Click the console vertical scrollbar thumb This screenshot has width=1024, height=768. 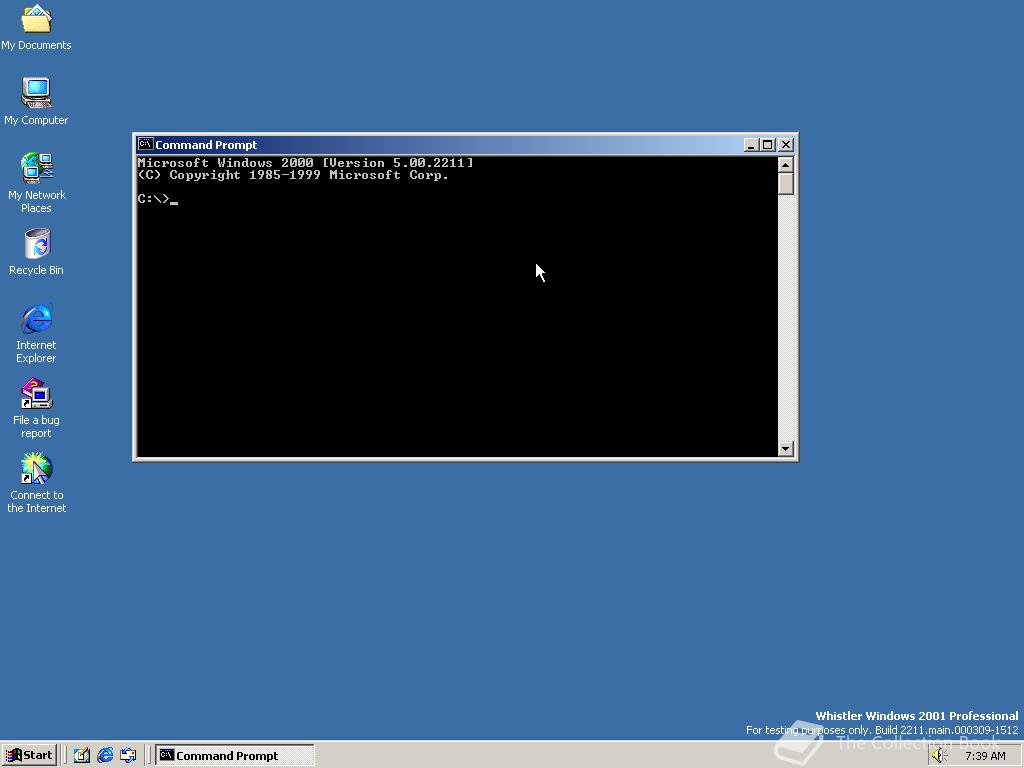click(786, 184)
